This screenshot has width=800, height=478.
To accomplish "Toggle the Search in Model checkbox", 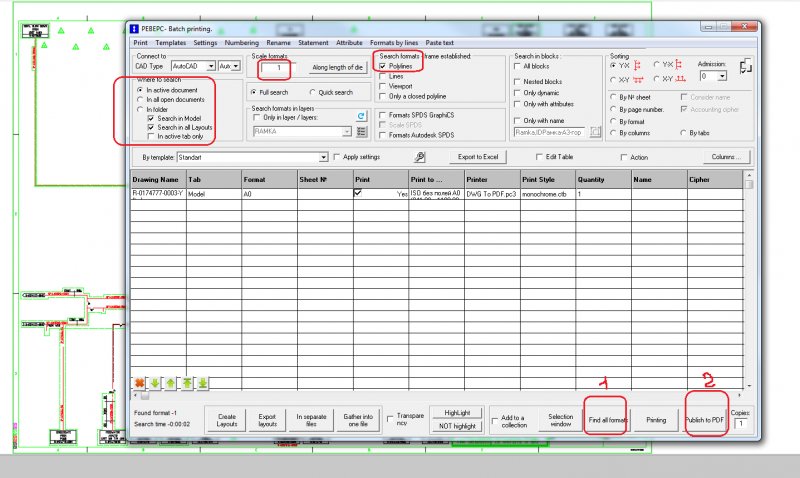I will pyautogui.click(x=151, y=118).
